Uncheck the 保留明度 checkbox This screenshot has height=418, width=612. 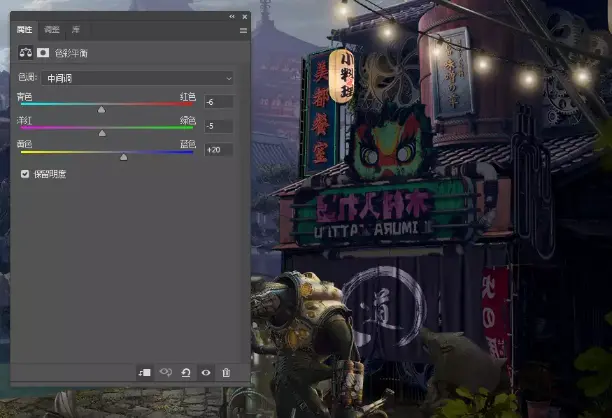point(25,174)
